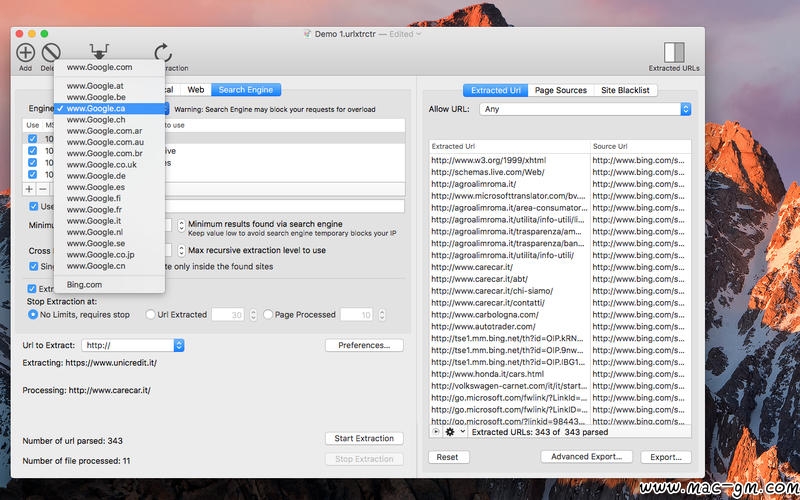Toggle the Extr checkbox above Stop Extraction
The width and height of the screenshot is (800, 500).
32,288
